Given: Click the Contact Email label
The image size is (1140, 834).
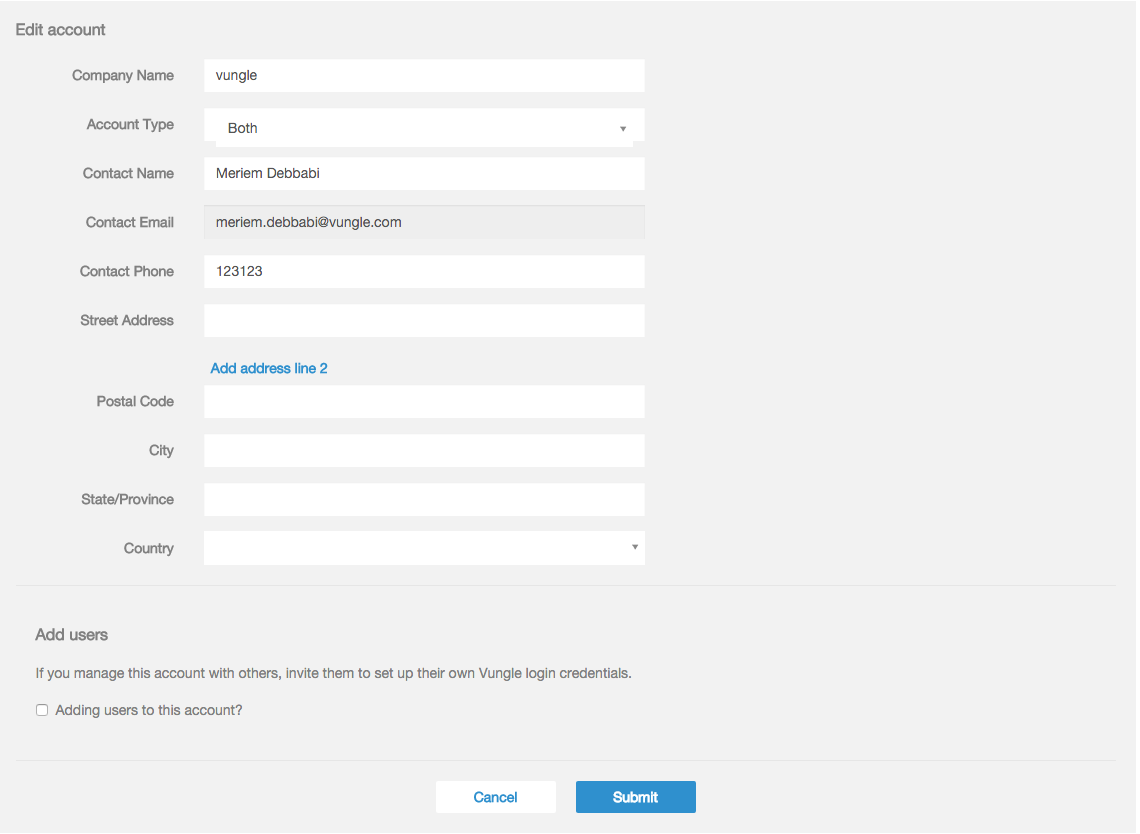Looking at the screenshot, I should [x=129, y=222].
